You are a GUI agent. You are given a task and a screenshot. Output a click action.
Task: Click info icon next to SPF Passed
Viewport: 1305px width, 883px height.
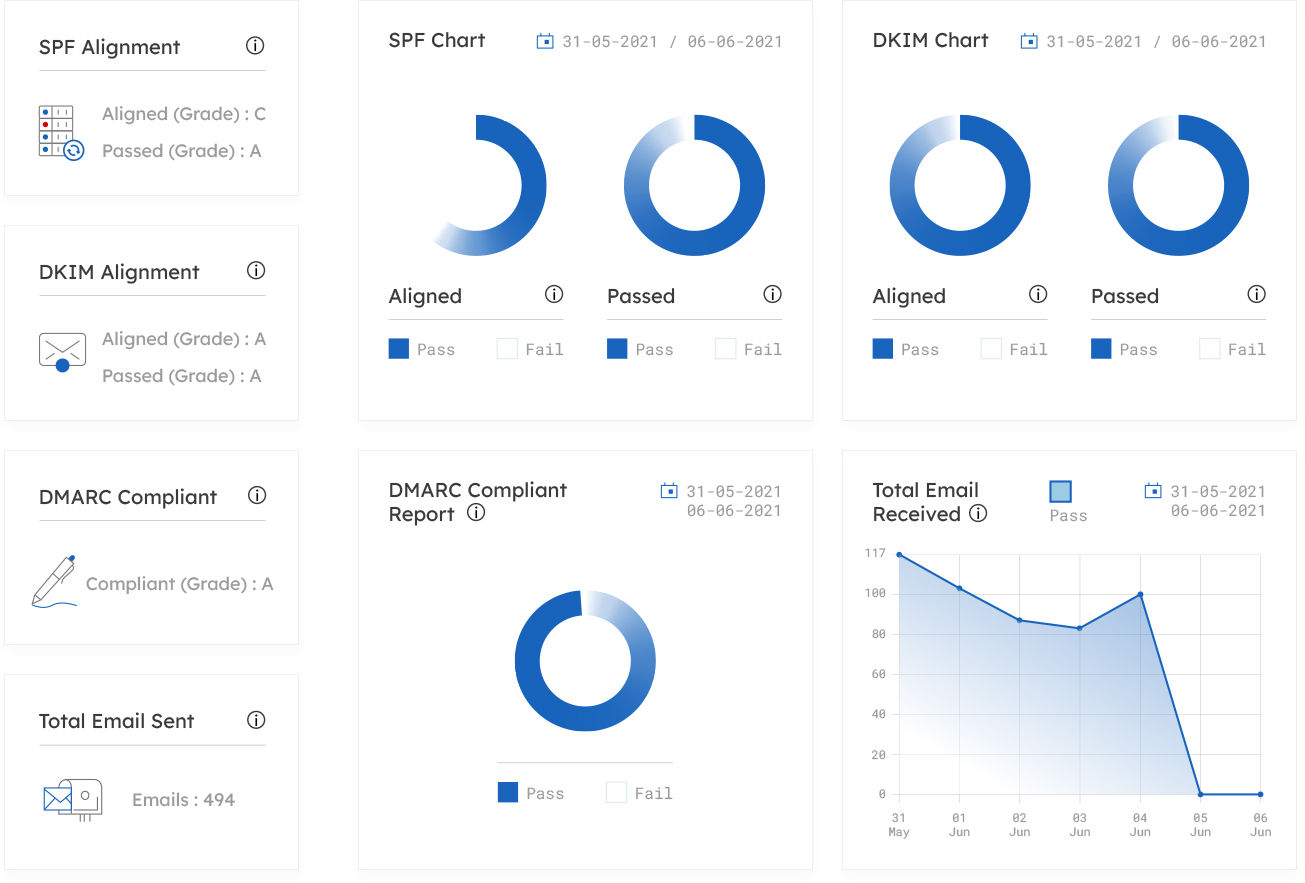click(x=772, y=295)
